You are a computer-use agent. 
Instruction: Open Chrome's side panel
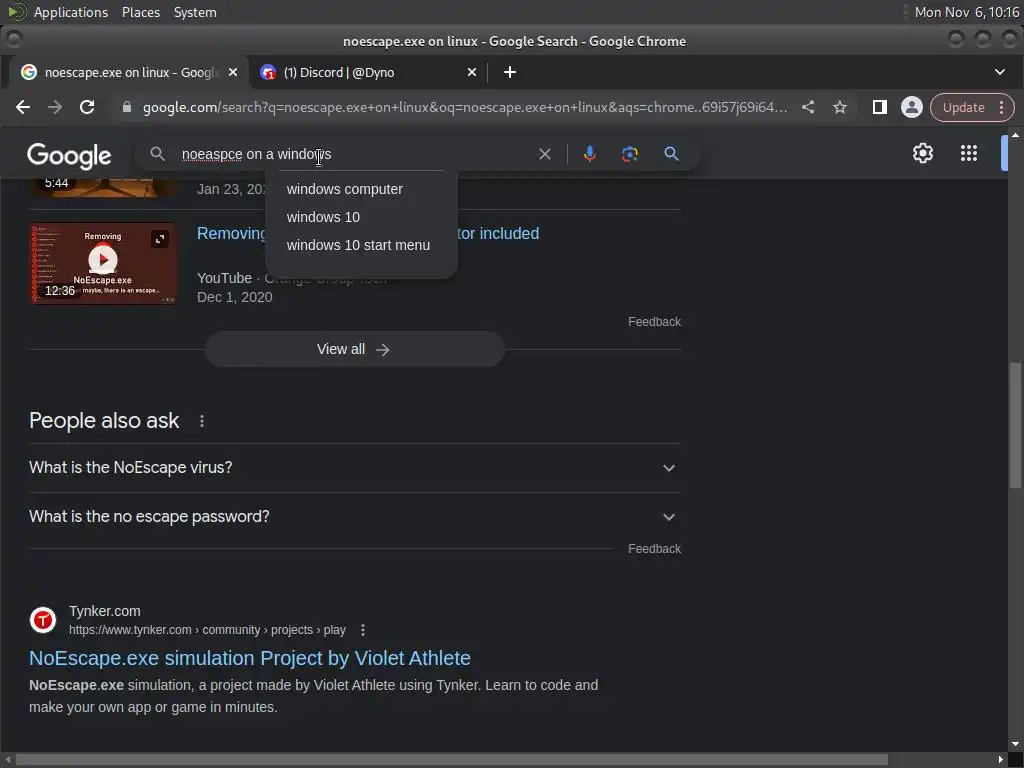[x=880, y=107]
